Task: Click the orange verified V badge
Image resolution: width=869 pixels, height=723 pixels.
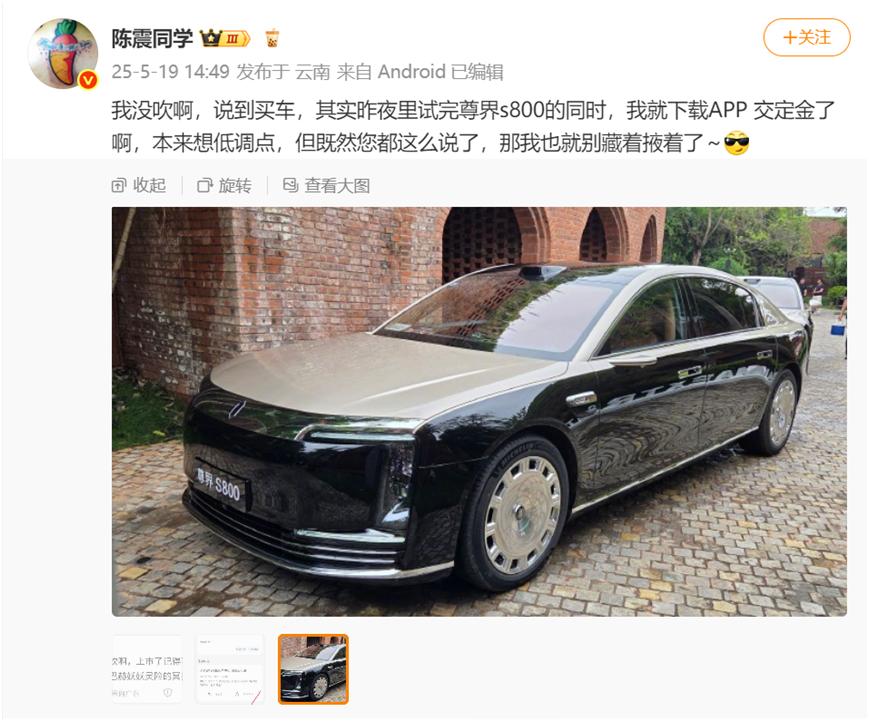Action: point(88,80)
